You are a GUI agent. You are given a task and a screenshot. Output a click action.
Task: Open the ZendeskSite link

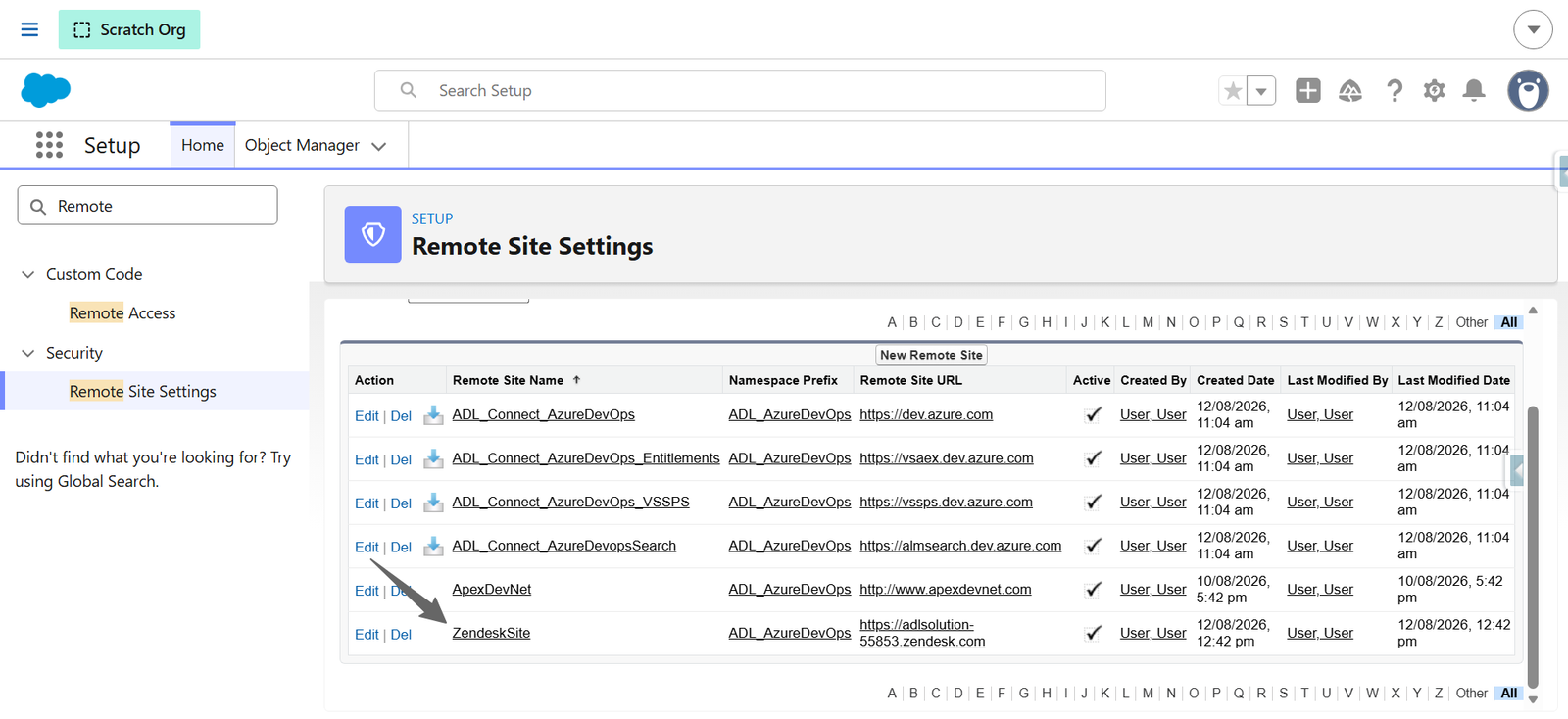(x=491, y=633)
